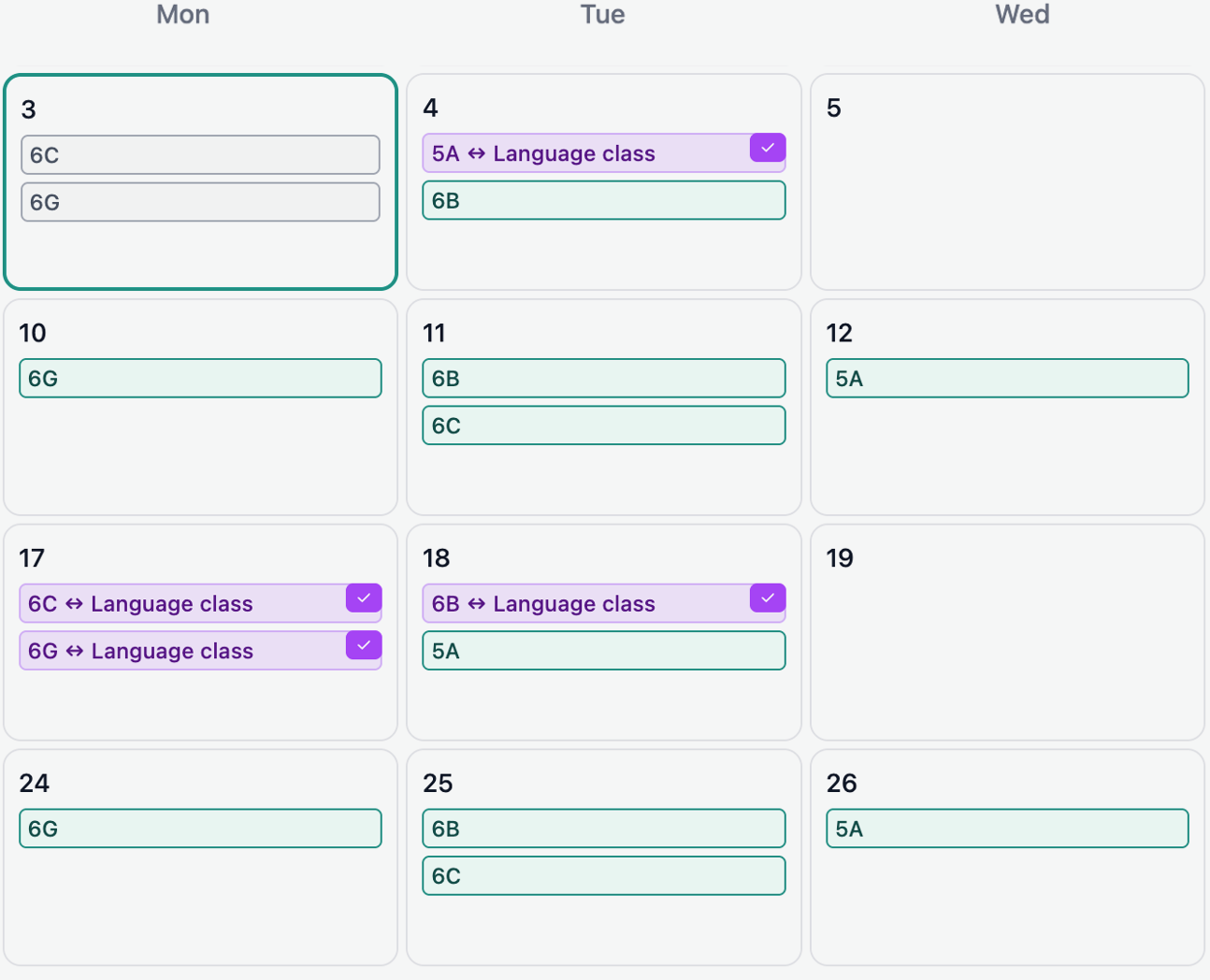Toggle confirmation on 6B Language class on the 18th

pos(767,598)
